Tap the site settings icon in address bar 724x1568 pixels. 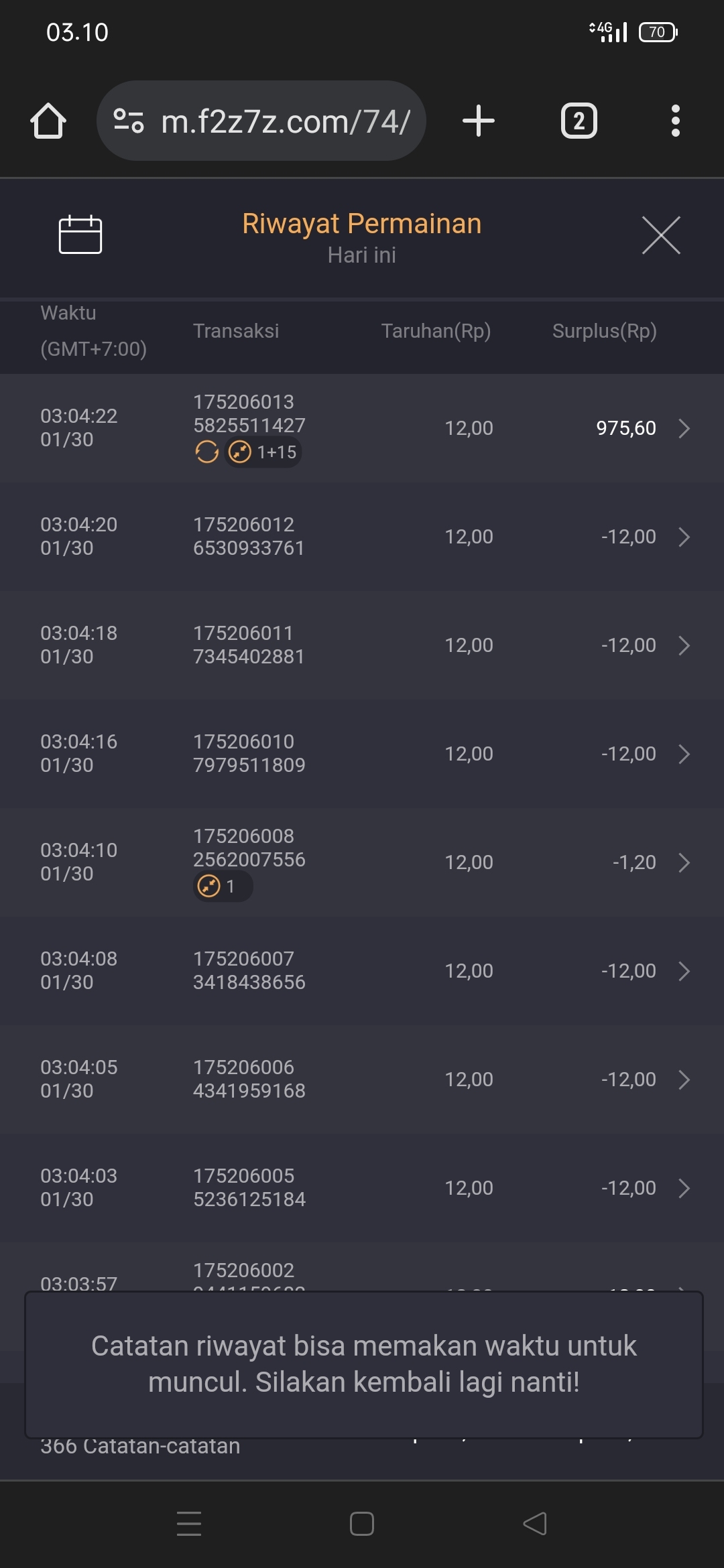tap(129, 121)
